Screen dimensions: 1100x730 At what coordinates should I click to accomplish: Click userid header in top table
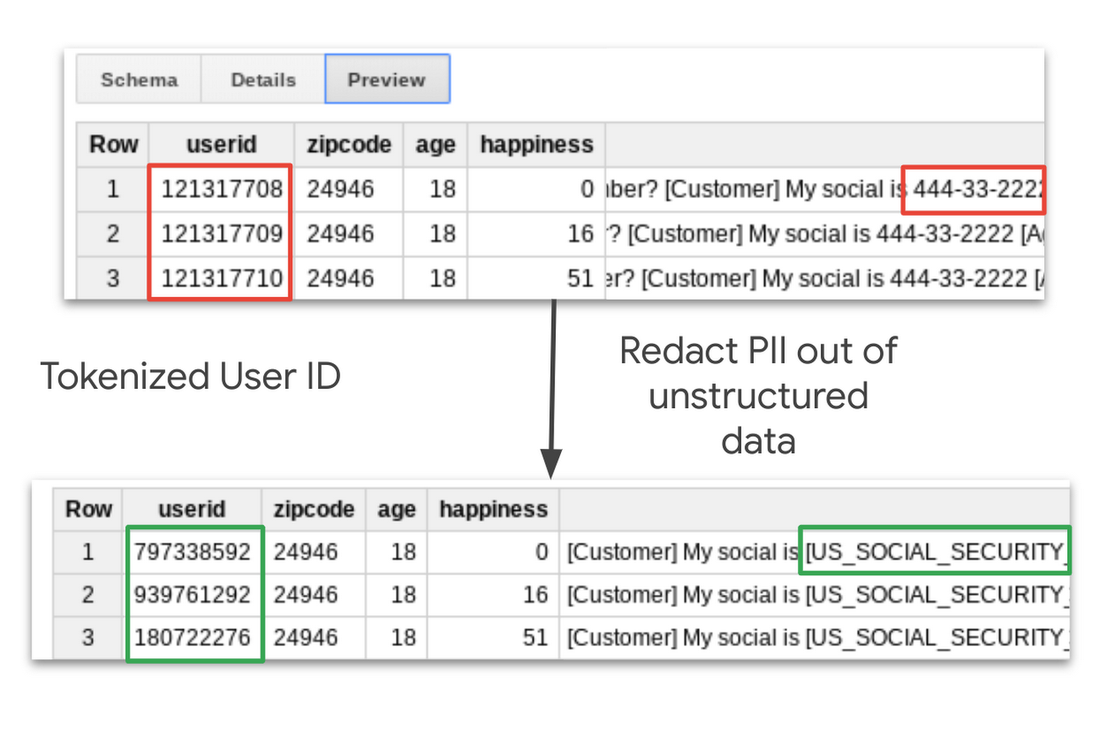click(222, 144)
